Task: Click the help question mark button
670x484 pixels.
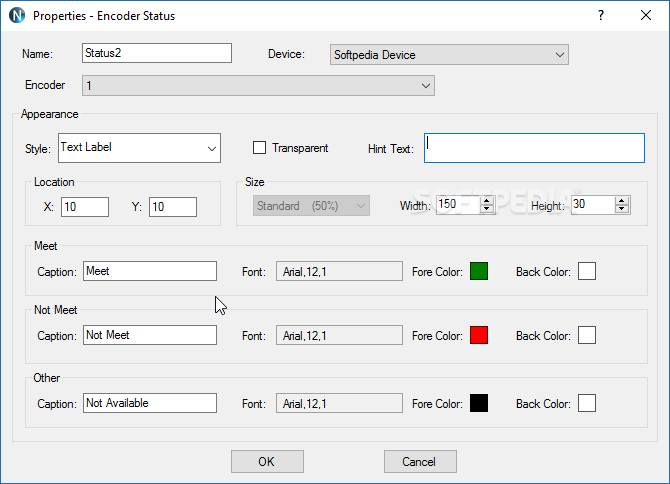Action: click(x=601, y=16)
